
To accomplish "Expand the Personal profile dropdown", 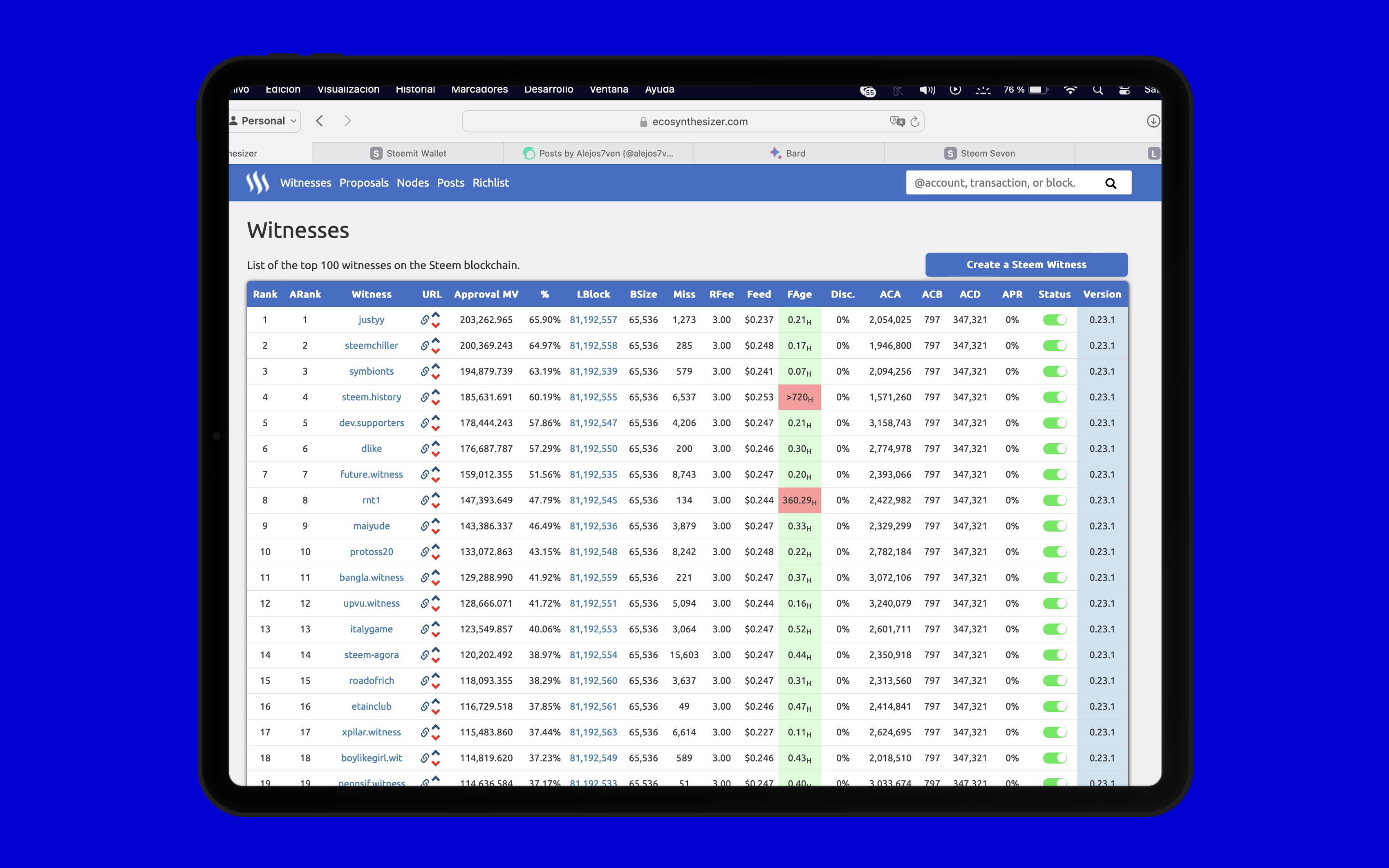I will pos(264,121).
